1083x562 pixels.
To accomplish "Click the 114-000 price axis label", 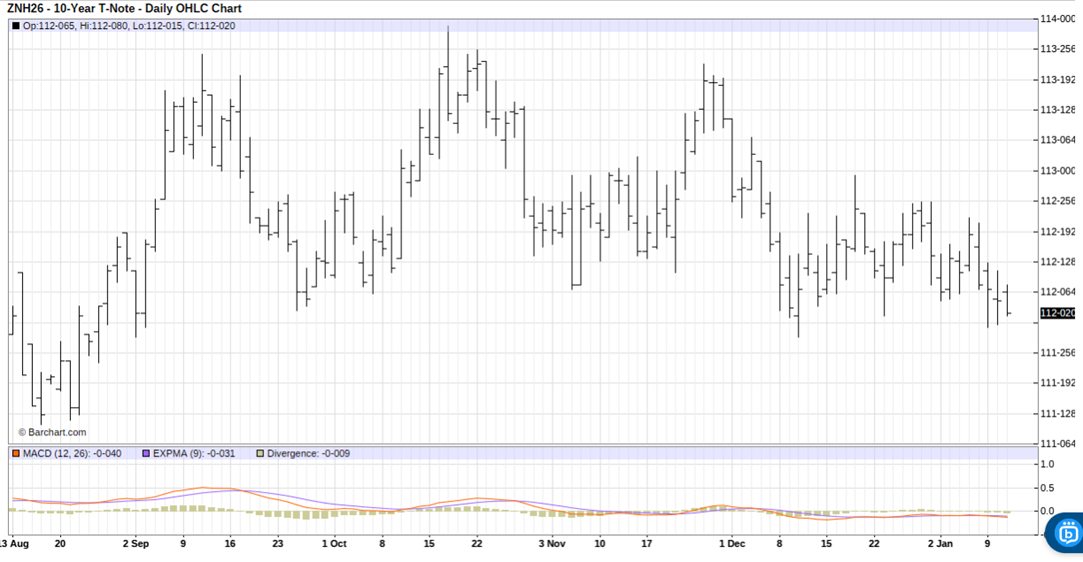I will (1058, 19).
